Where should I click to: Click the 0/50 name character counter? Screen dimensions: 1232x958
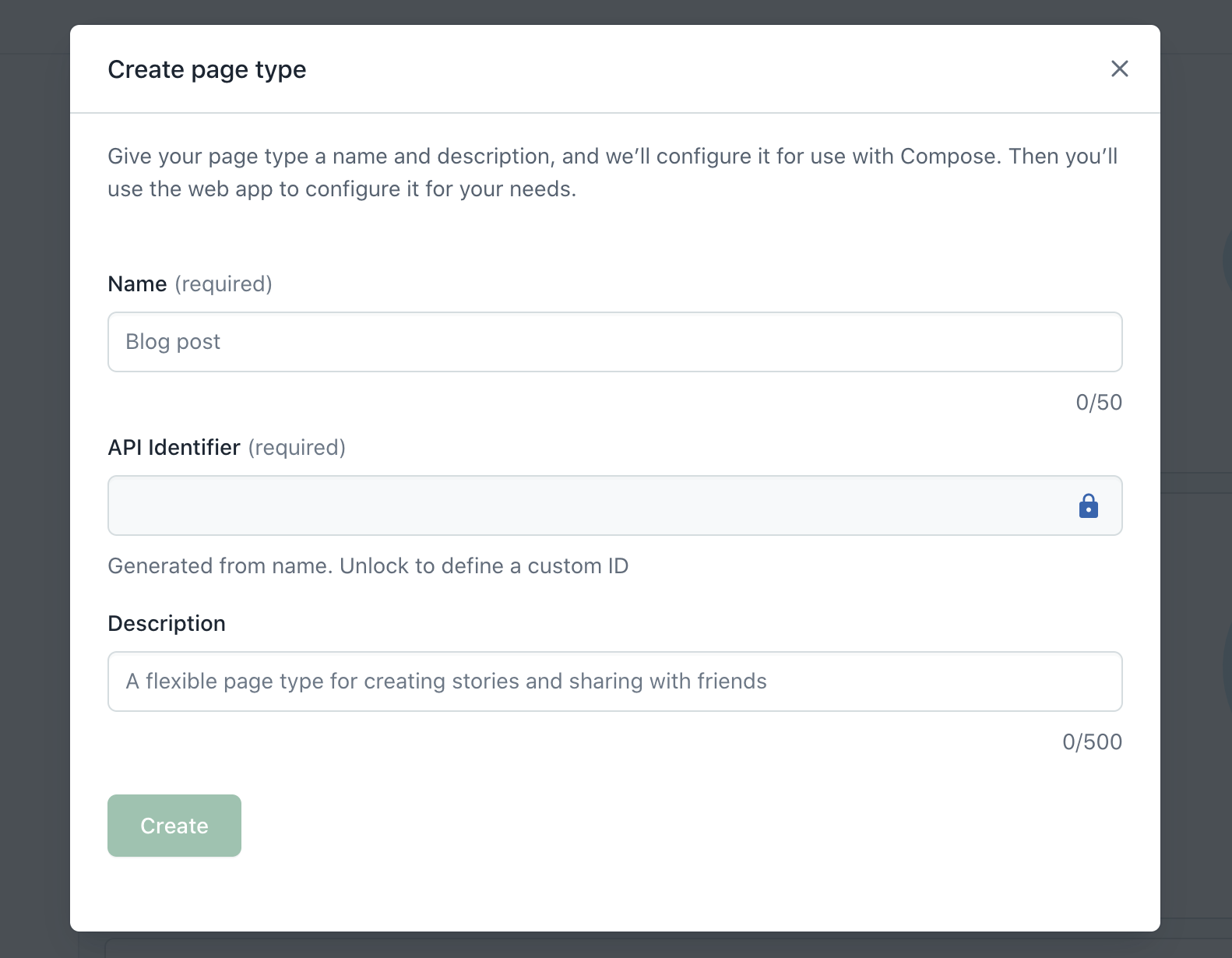click(x=1099, y=403)
